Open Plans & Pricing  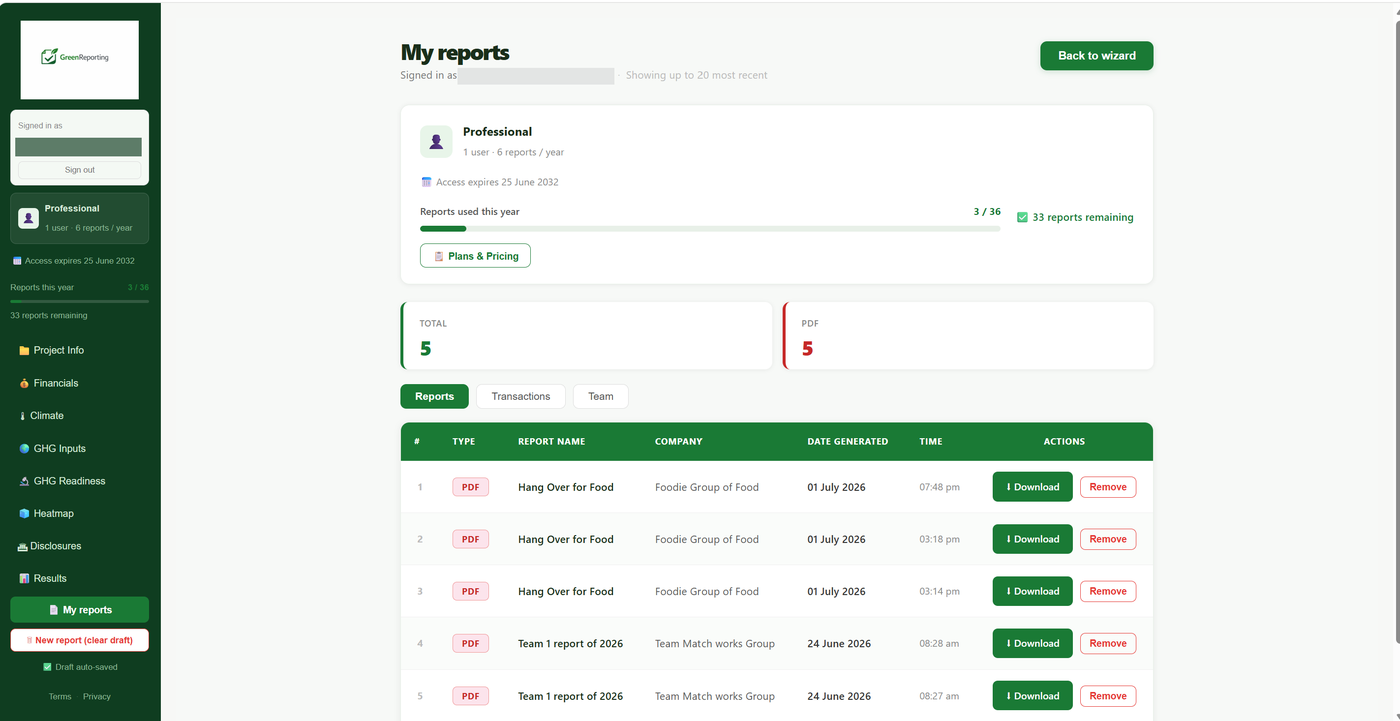point(476,256)
